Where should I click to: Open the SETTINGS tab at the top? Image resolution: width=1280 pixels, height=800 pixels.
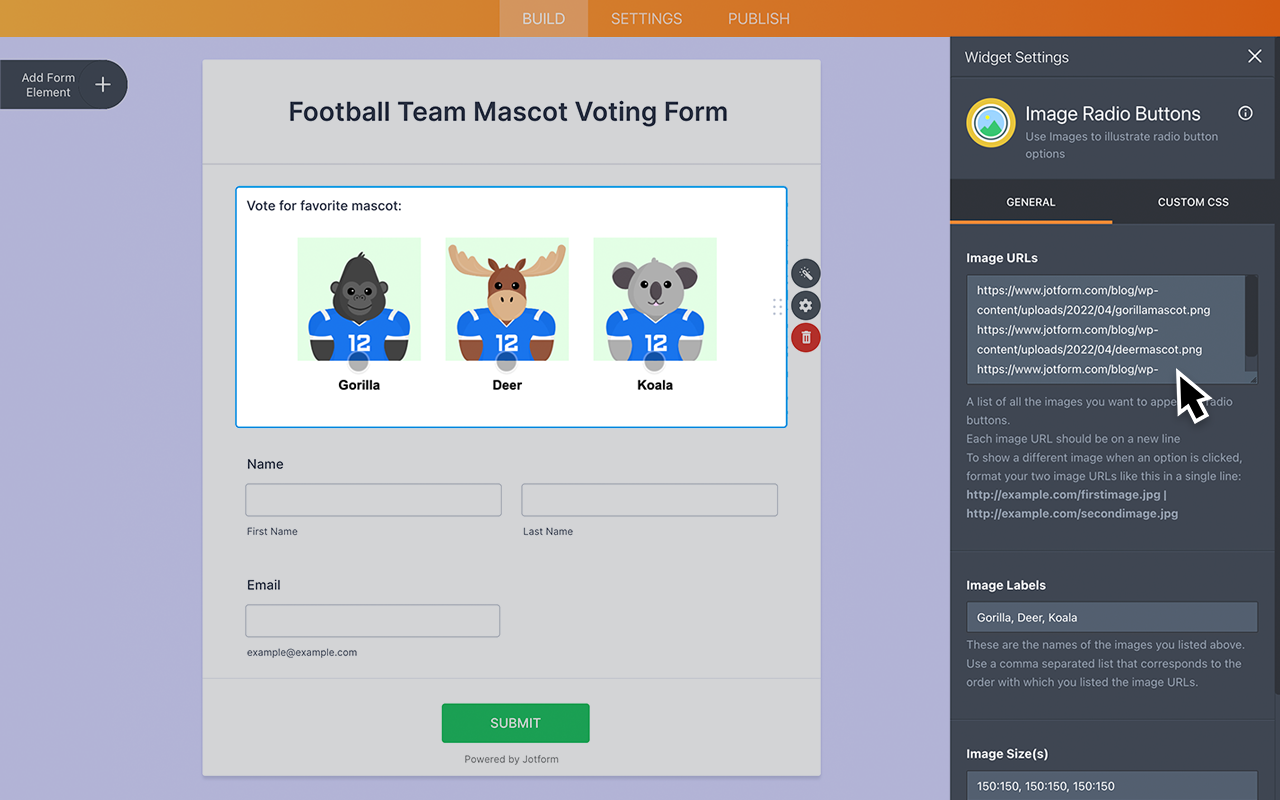pos(645,18)
